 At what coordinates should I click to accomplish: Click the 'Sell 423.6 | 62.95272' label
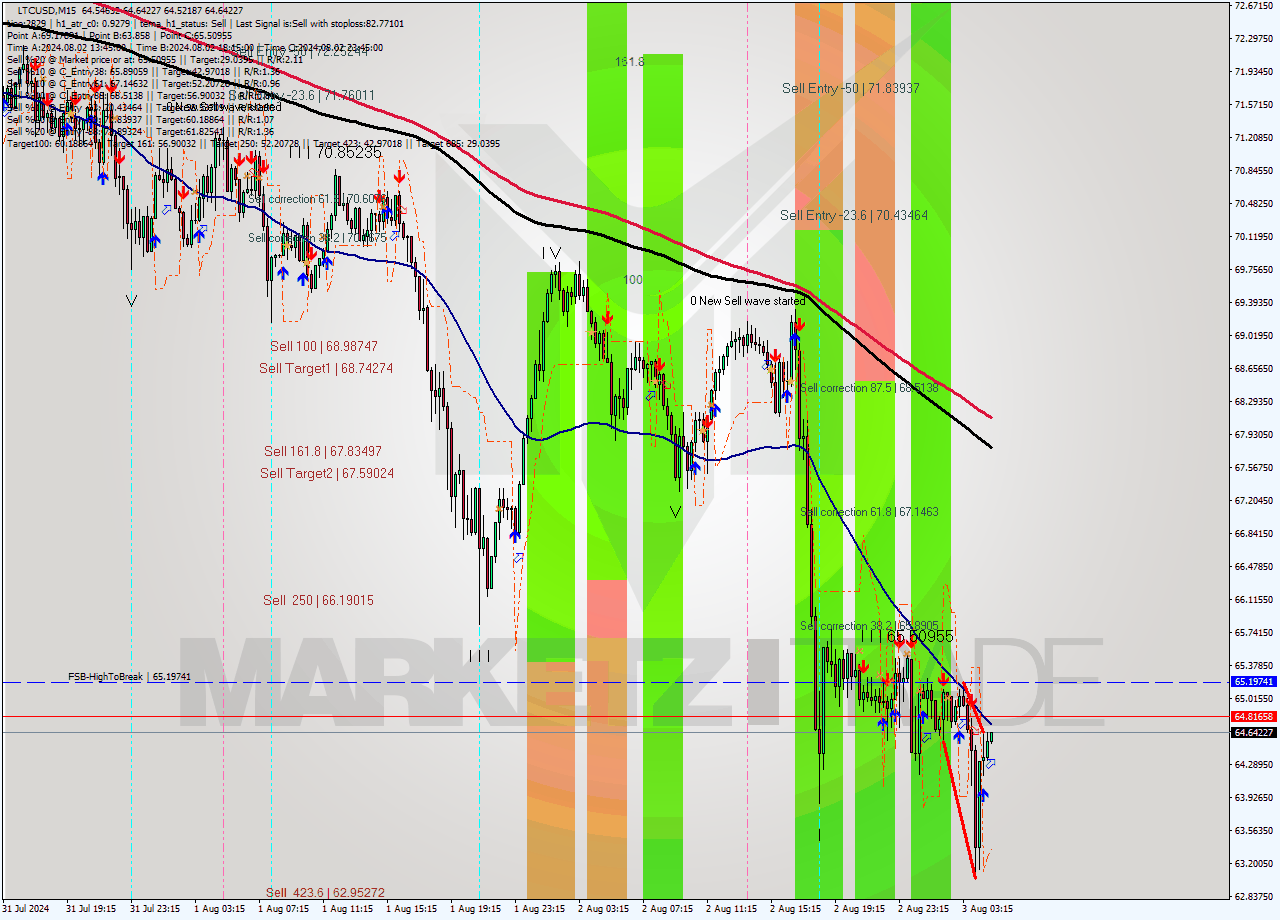pyautogui.click(x=325, y=892)
